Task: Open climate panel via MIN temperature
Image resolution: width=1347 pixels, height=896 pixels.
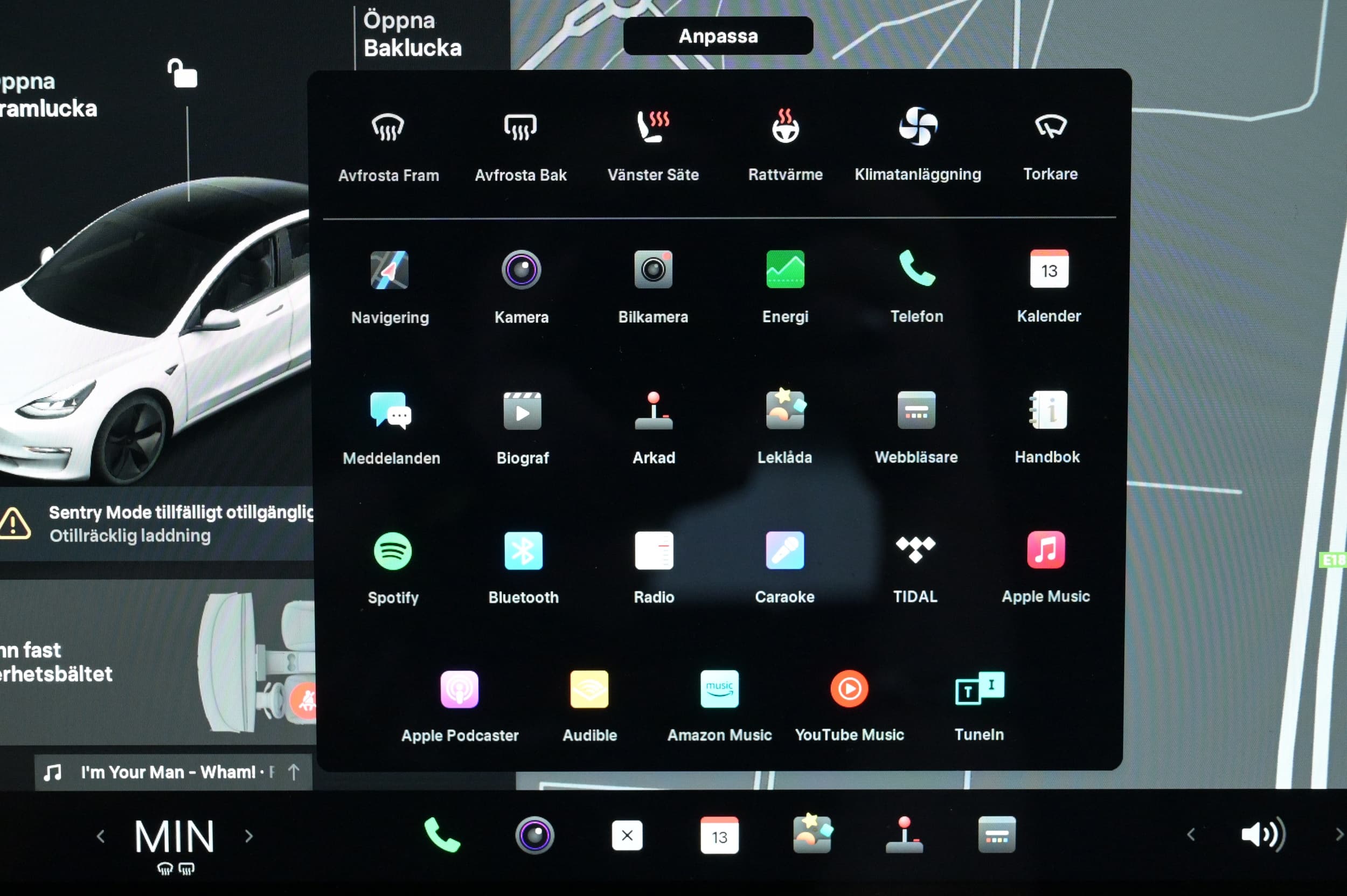Action: point(175,837)
